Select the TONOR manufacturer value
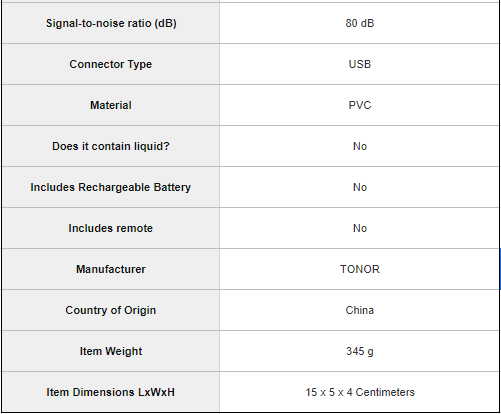The height and width of the screenshot is (414, 501). click(360, 269)
